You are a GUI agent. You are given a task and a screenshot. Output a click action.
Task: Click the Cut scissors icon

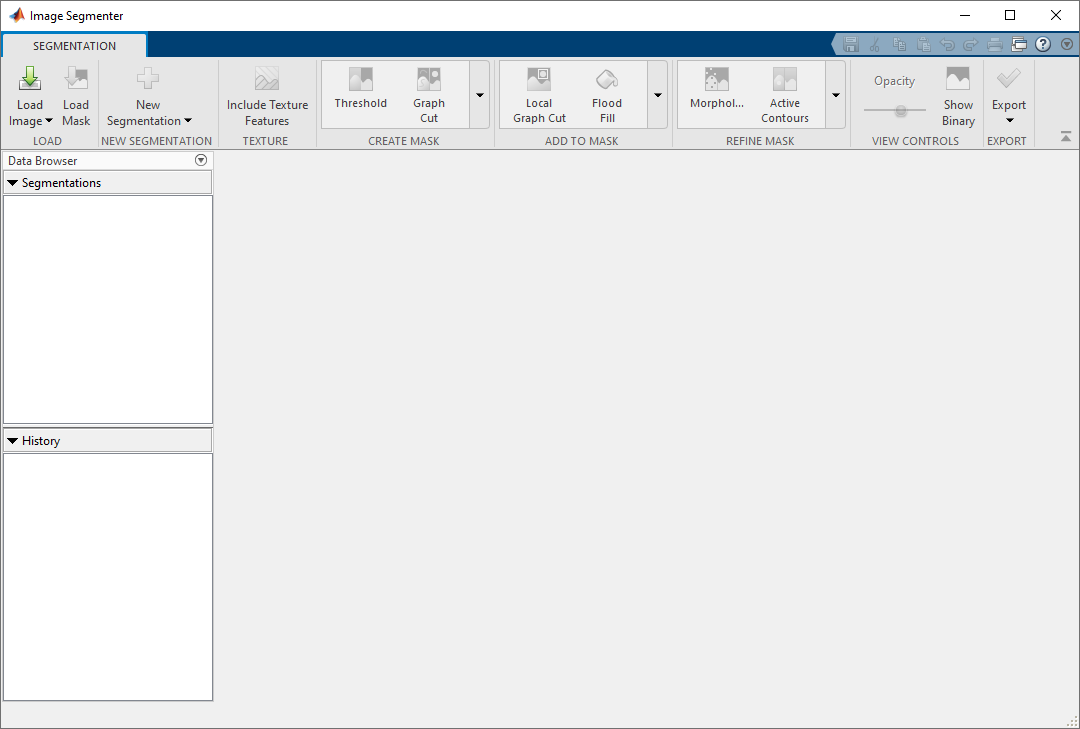point(875,45)
